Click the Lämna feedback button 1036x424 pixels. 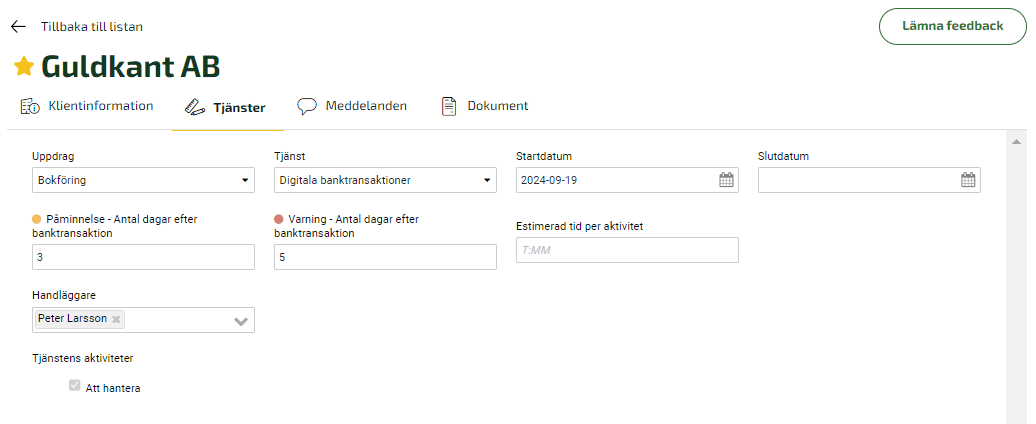coord(953,26)
